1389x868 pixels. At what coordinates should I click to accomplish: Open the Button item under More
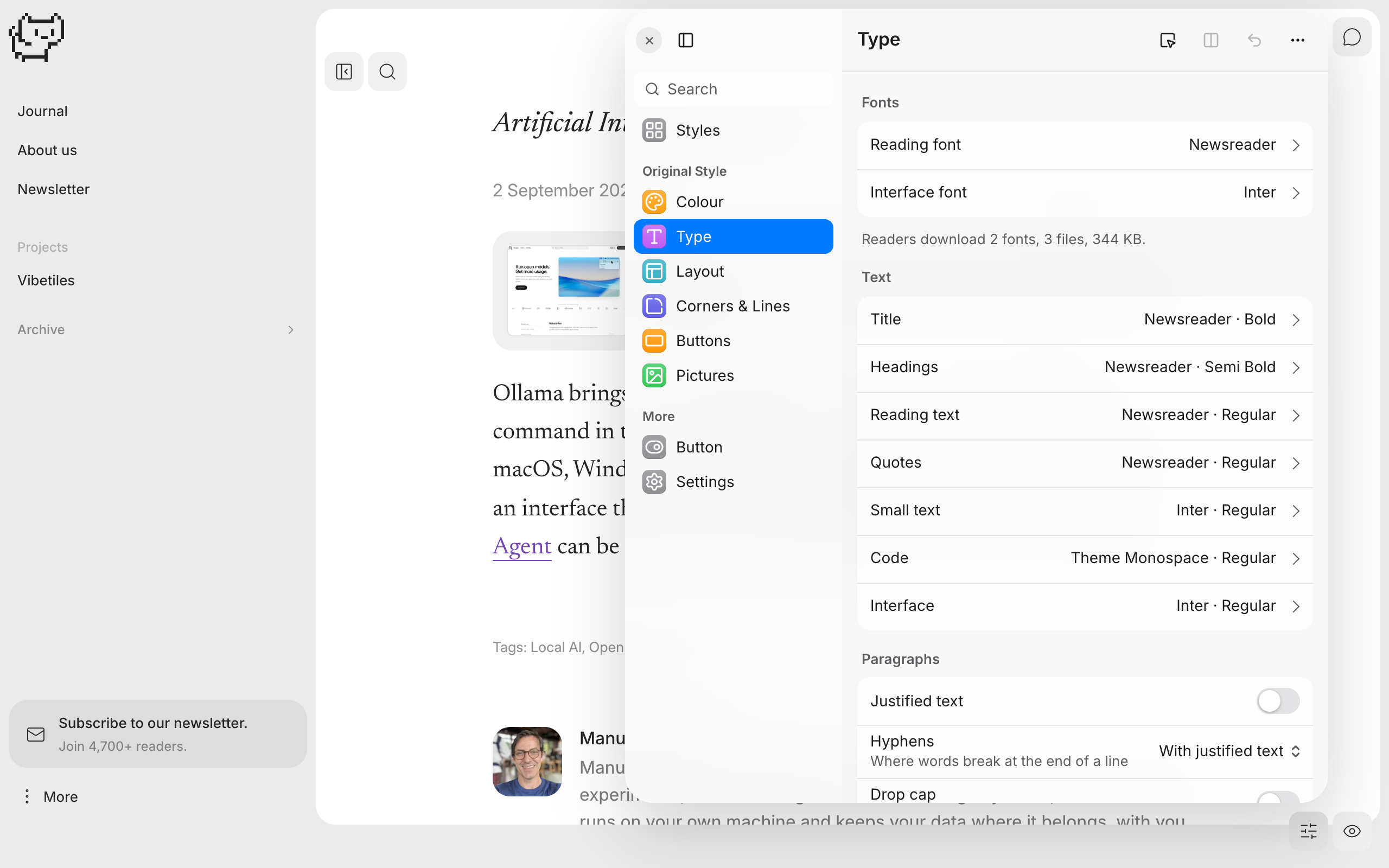point(734,447)
